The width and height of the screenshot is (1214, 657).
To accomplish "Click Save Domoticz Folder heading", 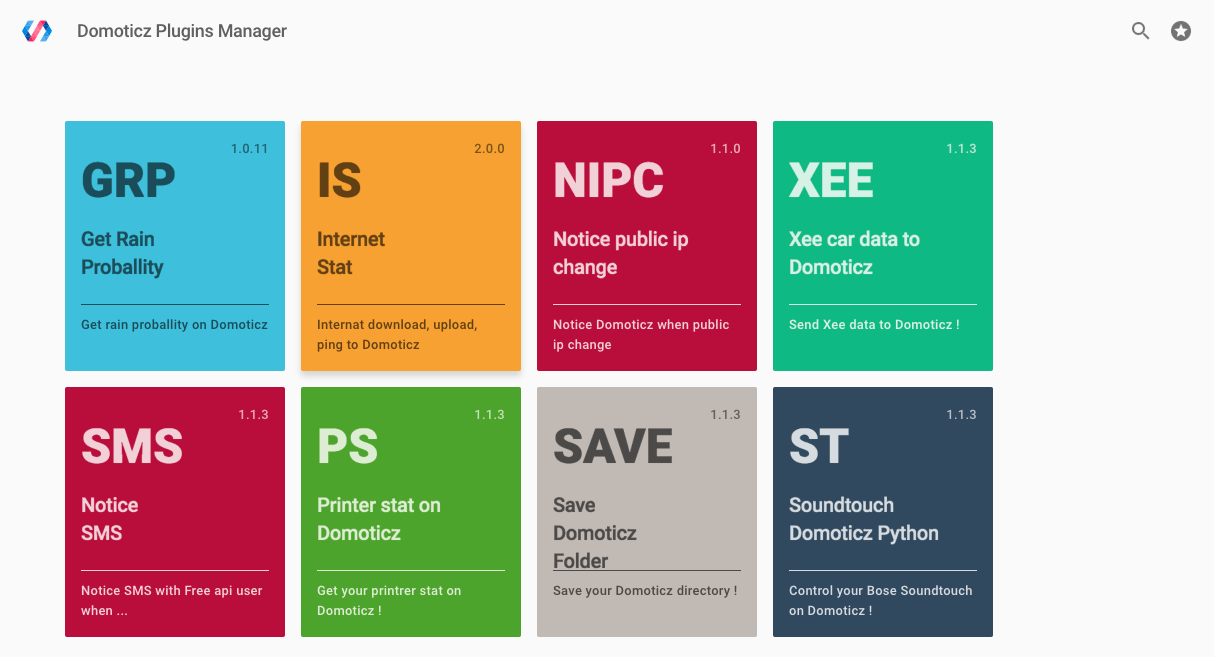I will point(595,533).
